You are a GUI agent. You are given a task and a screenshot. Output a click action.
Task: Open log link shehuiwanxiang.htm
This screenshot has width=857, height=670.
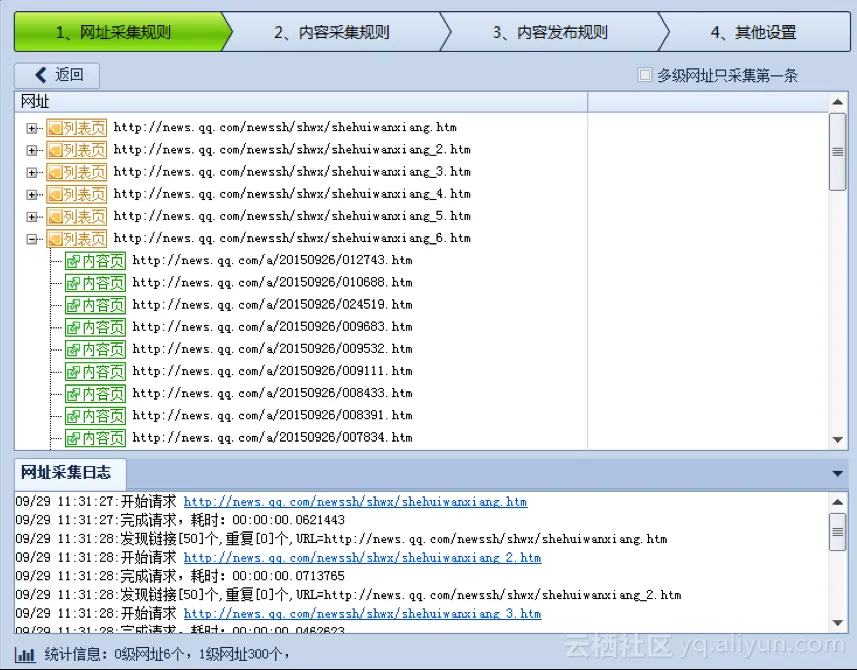pyautogui.click(x=355, y=502)
